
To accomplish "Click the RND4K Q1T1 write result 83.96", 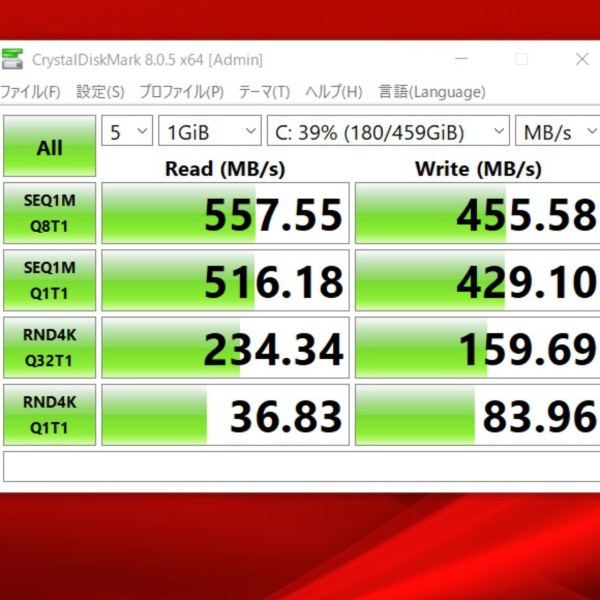I will 478,415.
